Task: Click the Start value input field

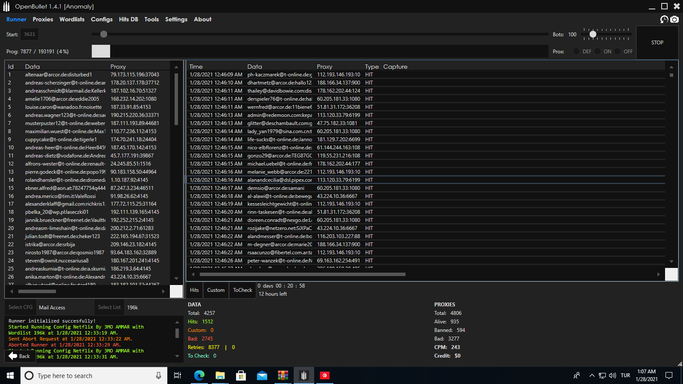Action: click(x=29, y=34)
